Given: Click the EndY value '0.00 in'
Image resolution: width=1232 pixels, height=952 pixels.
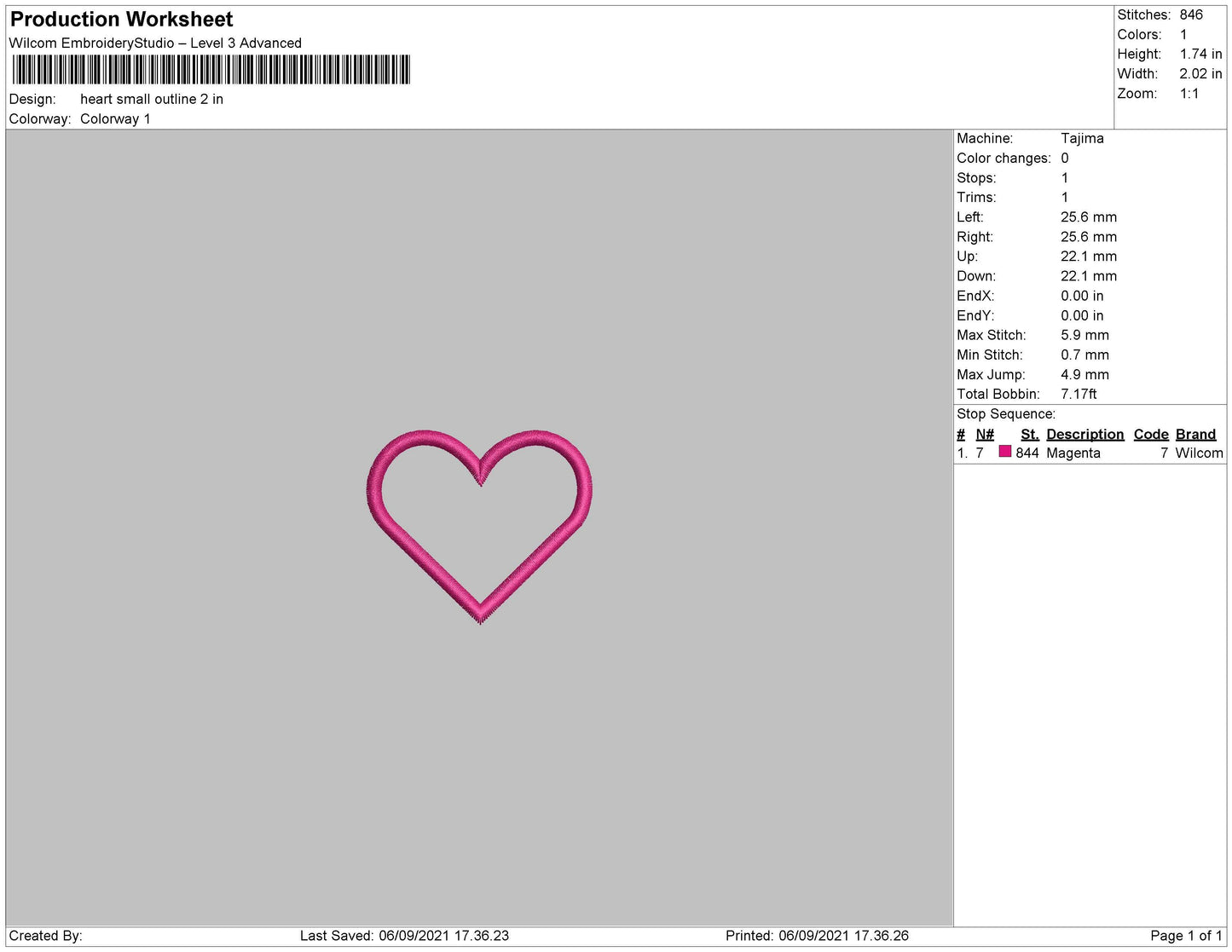Looking at the screenshot, I should point(1082,315).
